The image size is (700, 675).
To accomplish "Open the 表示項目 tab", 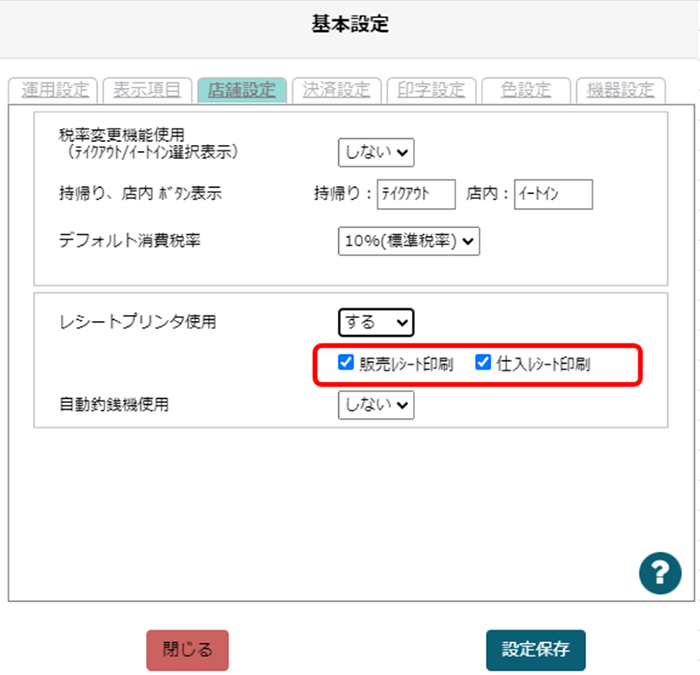I will tap(147, 89).
